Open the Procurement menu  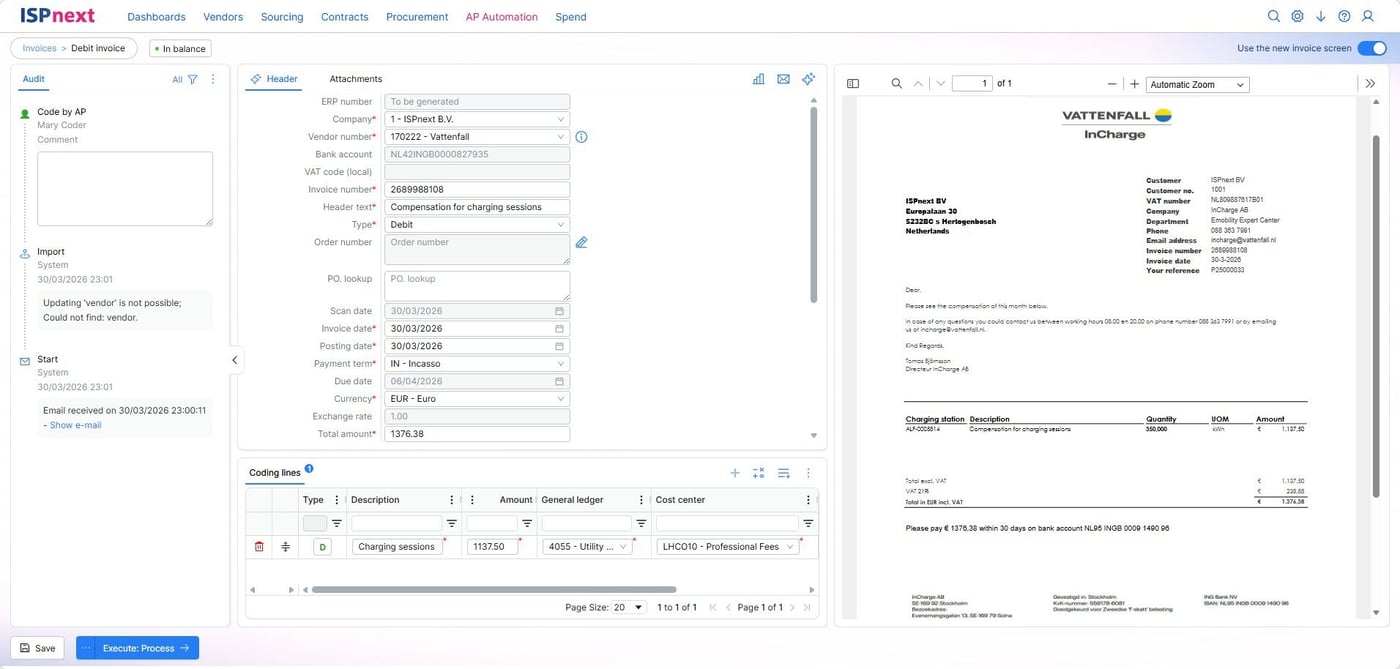pos(417,17)
